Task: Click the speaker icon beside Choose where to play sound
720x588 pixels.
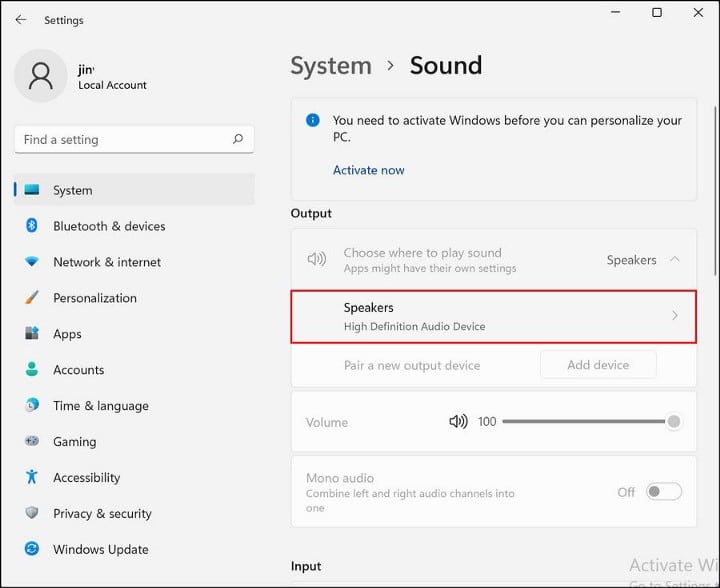Action: point(317,259)
